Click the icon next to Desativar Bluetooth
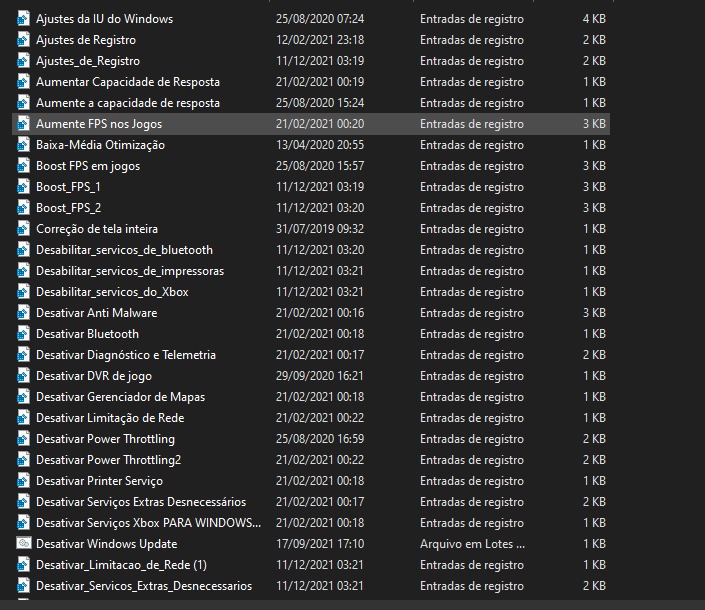Image resolution: width=705 pixels, height=610 pixels. click(23, 334)
